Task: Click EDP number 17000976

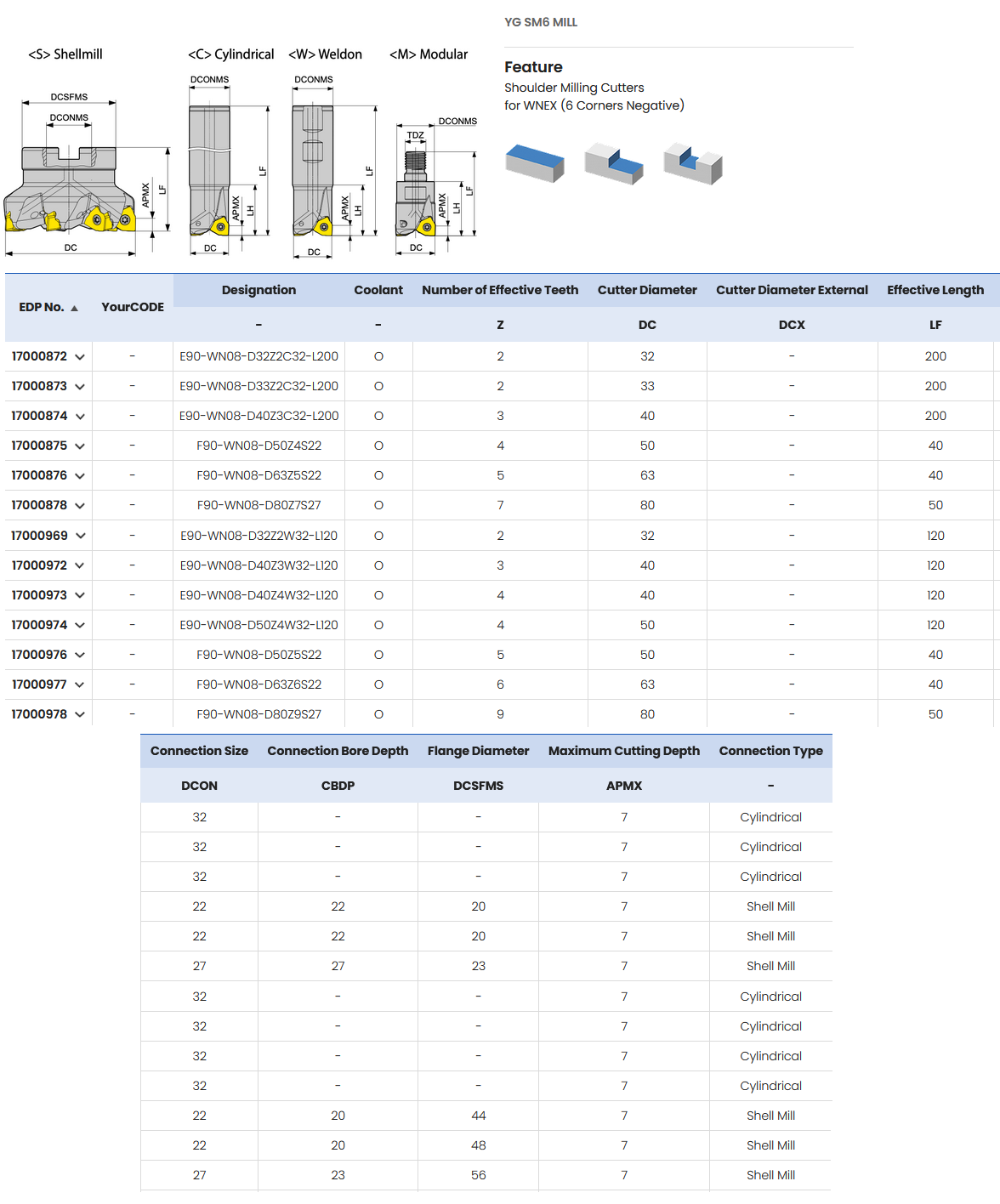Action: [39, 655]
